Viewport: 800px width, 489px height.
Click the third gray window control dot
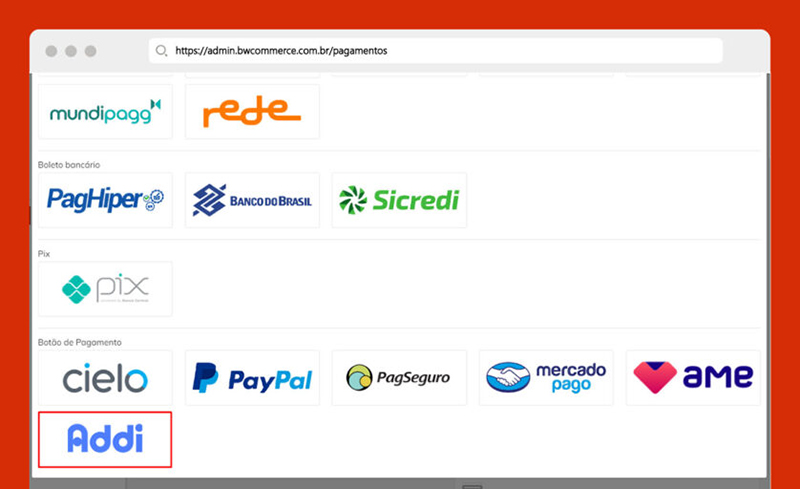pos(90,51)
